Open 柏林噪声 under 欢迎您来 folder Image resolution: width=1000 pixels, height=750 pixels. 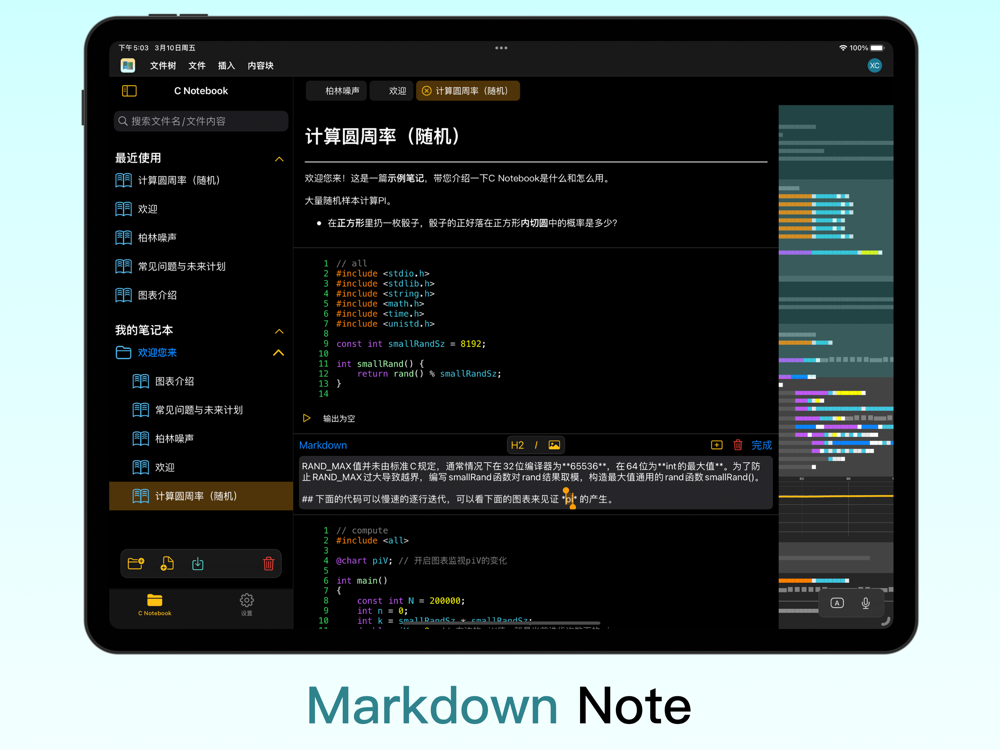pyautogui.click(x=201, y=439)
